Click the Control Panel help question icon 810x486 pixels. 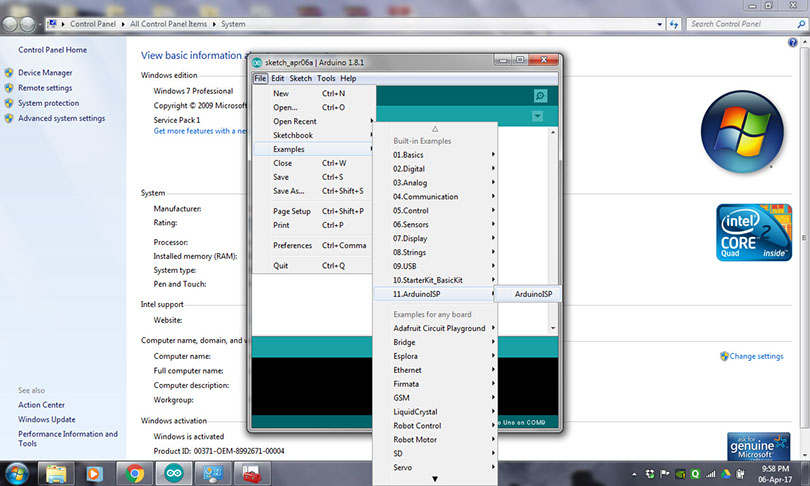coord(792,42)
